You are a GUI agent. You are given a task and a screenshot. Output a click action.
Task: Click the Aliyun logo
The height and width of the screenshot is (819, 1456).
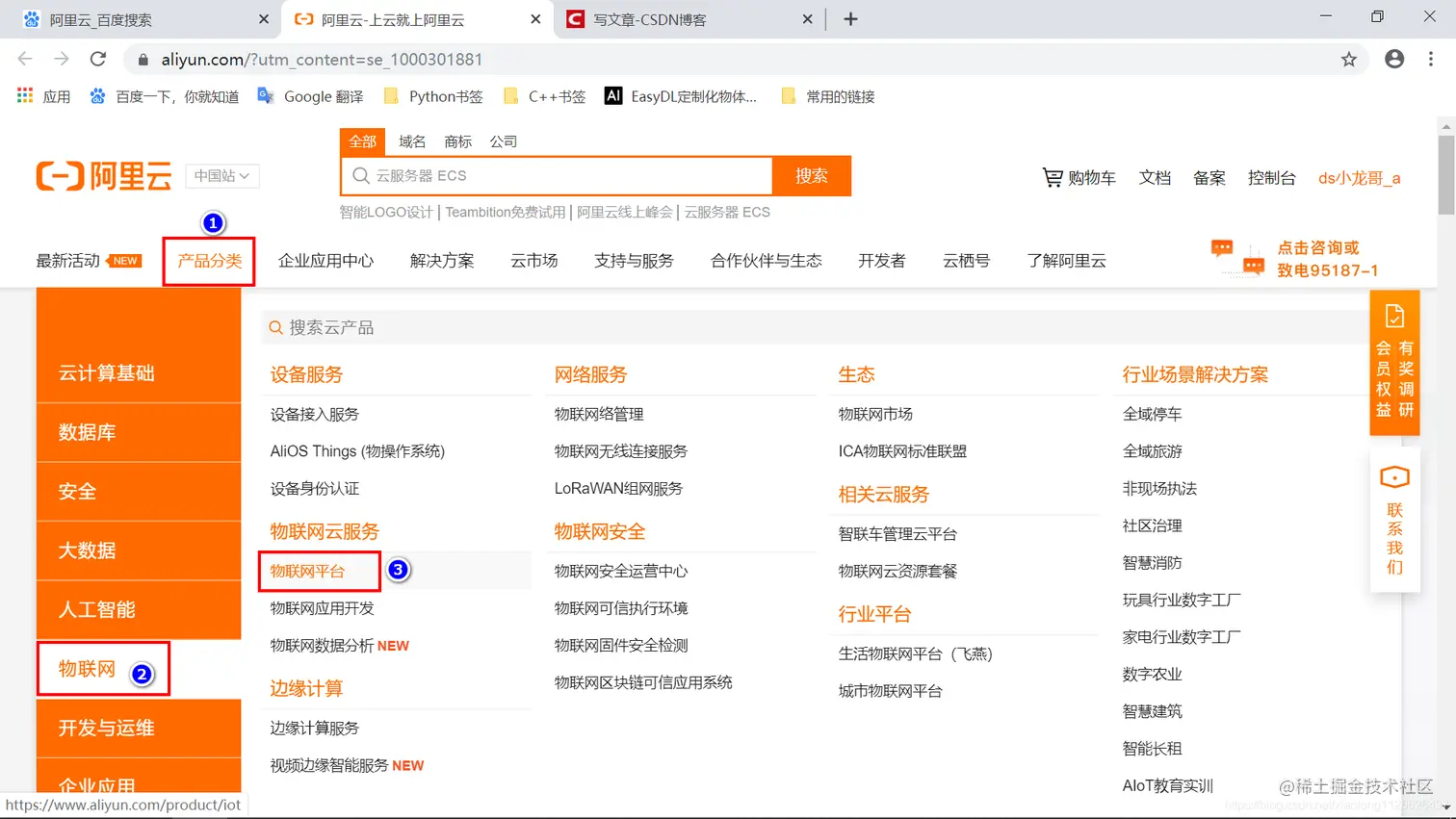(104, 176)
